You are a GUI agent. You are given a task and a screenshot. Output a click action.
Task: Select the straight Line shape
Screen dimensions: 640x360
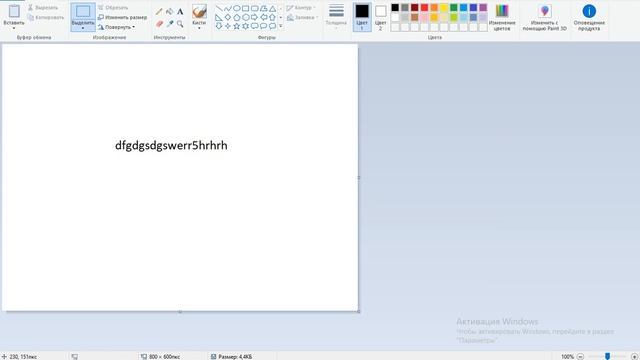click(219, 8)
